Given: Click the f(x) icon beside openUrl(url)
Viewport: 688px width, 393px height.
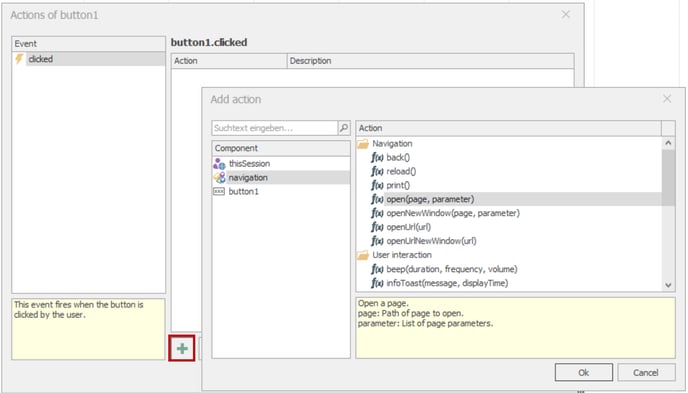Looking at the screenshot, I should click(377, 227).
